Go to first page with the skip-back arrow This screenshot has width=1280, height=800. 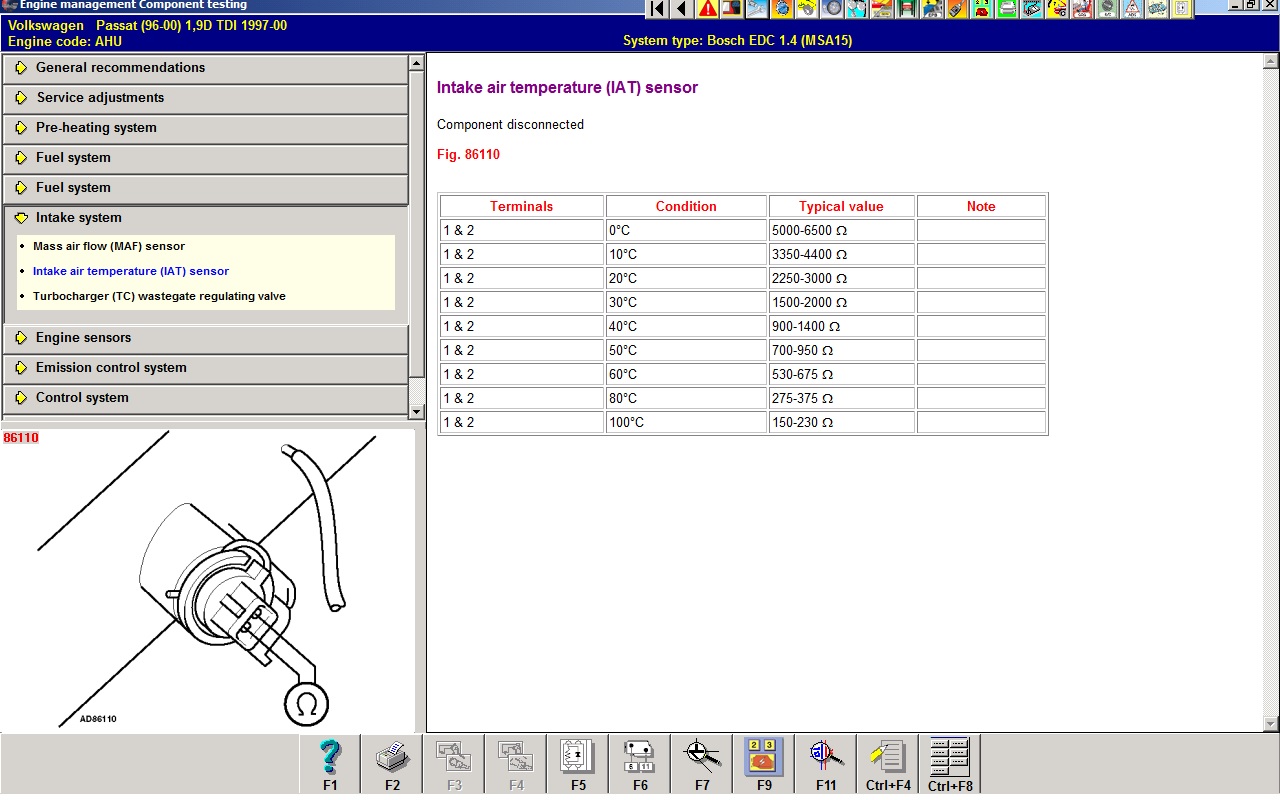point(657,9)
